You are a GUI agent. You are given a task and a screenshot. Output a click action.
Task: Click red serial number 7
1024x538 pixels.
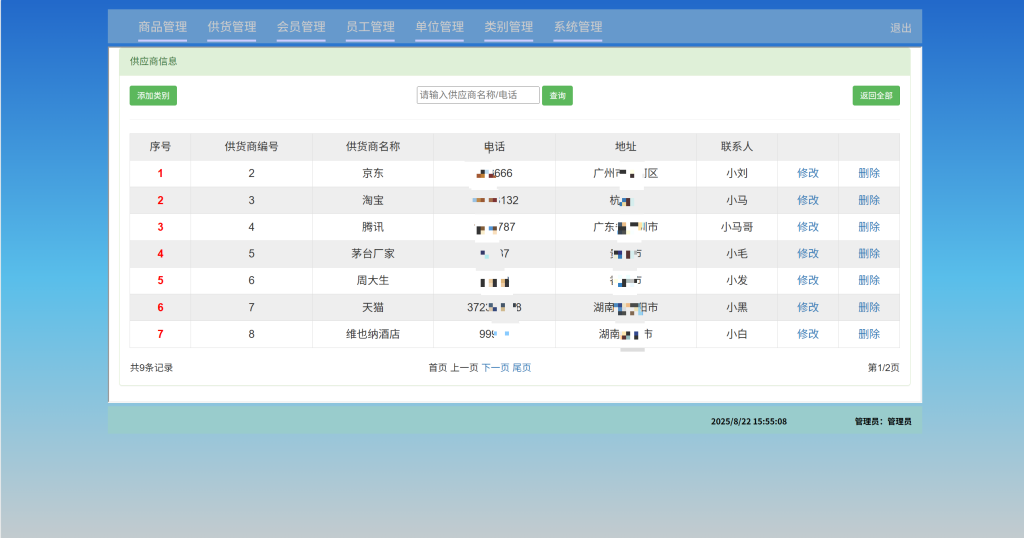pos(160,334)
